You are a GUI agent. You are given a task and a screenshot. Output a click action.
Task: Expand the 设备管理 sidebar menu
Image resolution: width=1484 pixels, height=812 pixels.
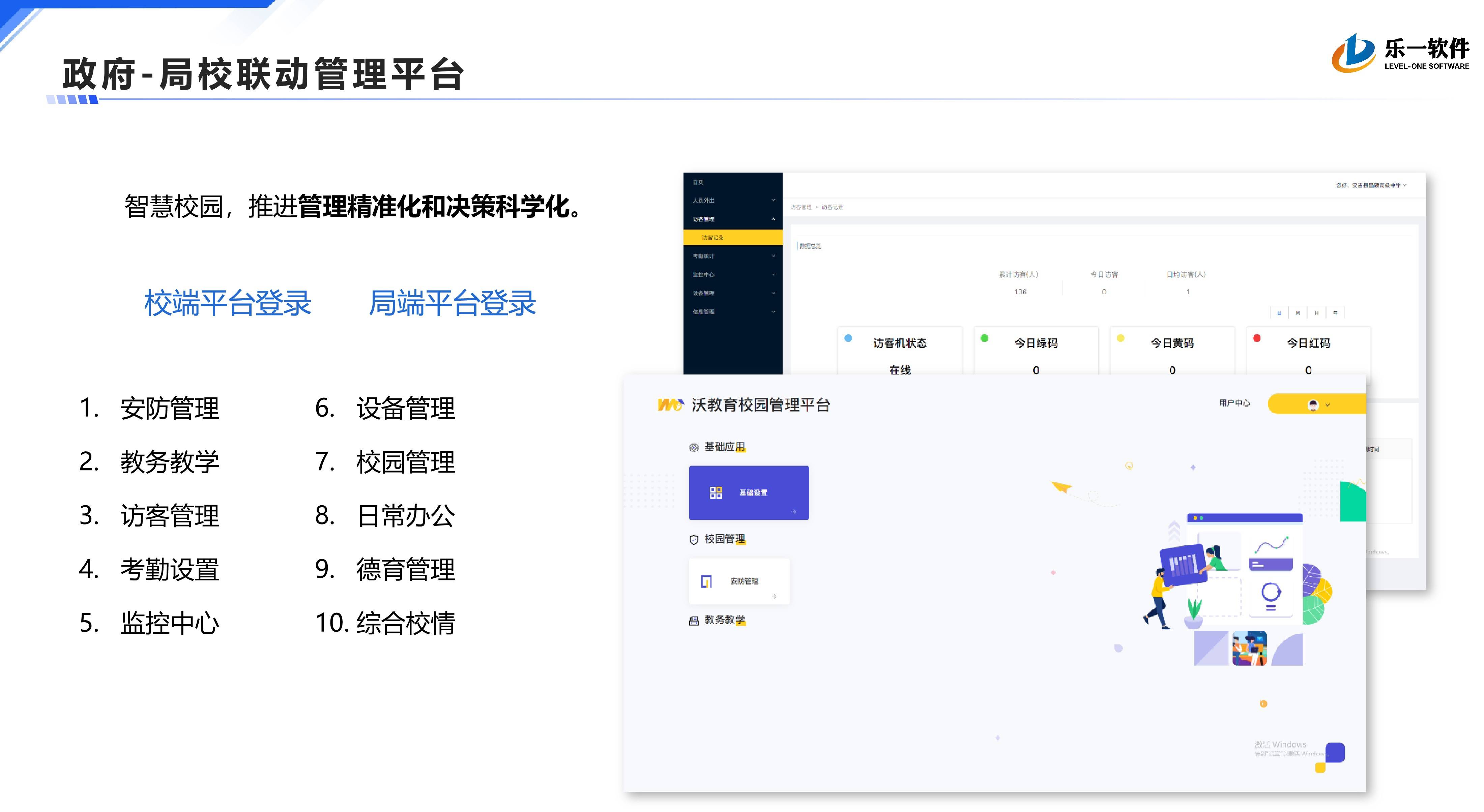coord(733,293)
